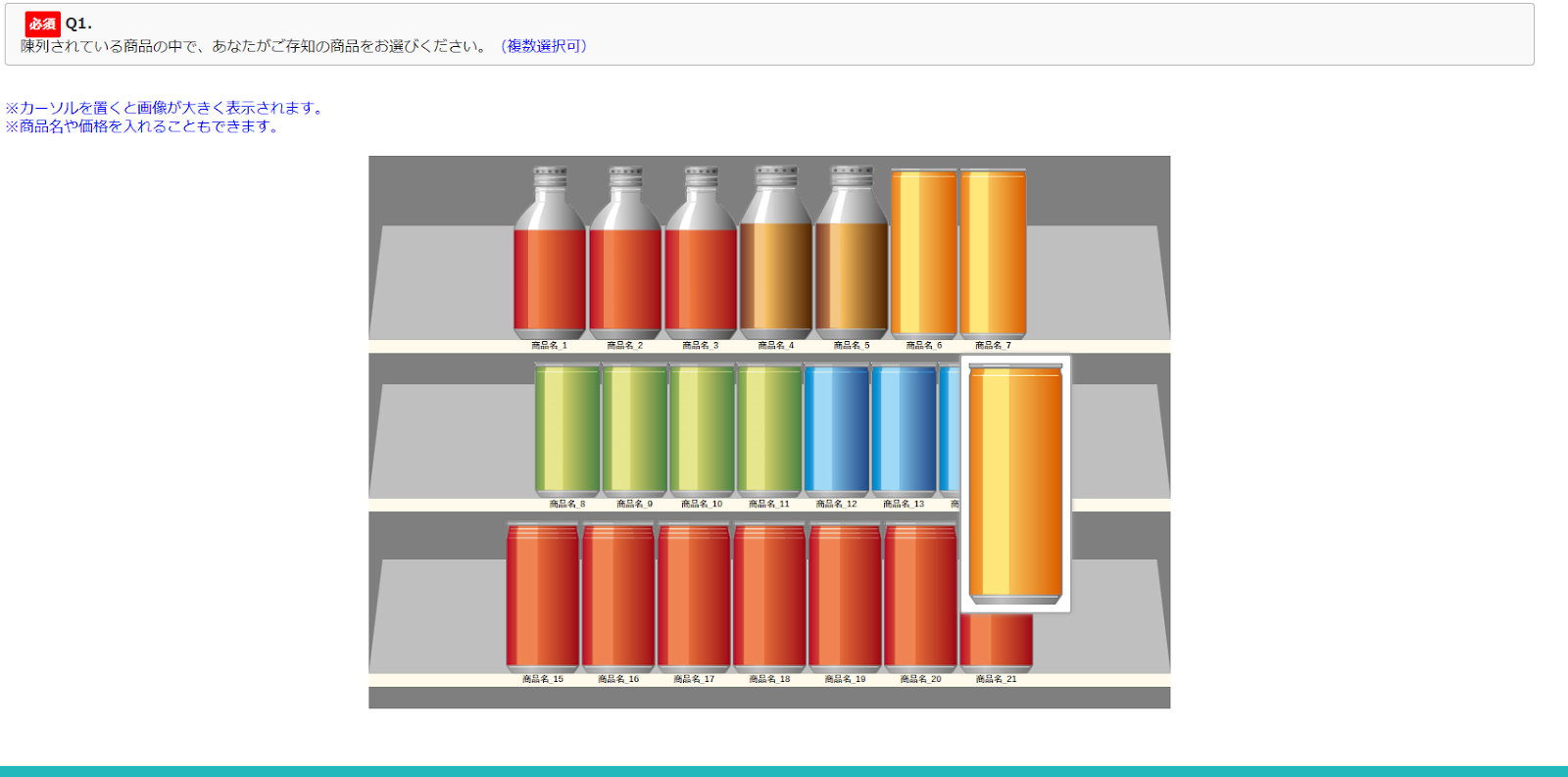This screenshot has width=1568, height=777.
Task: Select the blue can labeled 商品名_13
Action: pyautogui.click(x=904, y=429)
